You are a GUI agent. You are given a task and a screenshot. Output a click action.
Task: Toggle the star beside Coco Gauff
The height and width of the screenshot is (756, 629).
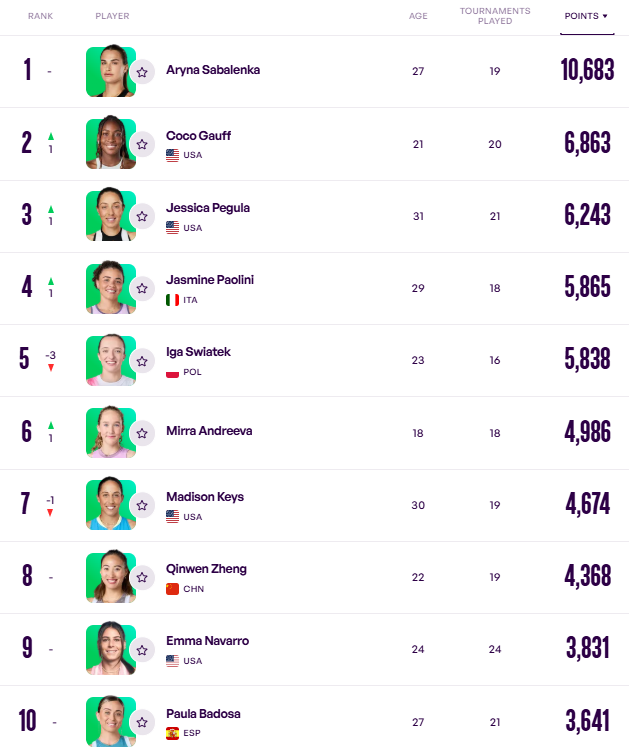pos(142,144)
